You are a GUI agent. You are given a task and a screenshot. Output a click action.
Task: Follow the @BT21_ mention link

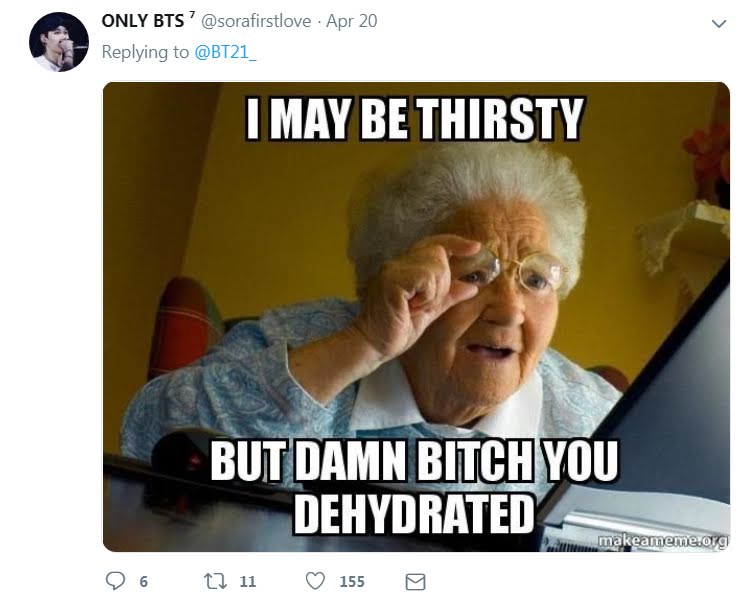(x=225, y=52)
